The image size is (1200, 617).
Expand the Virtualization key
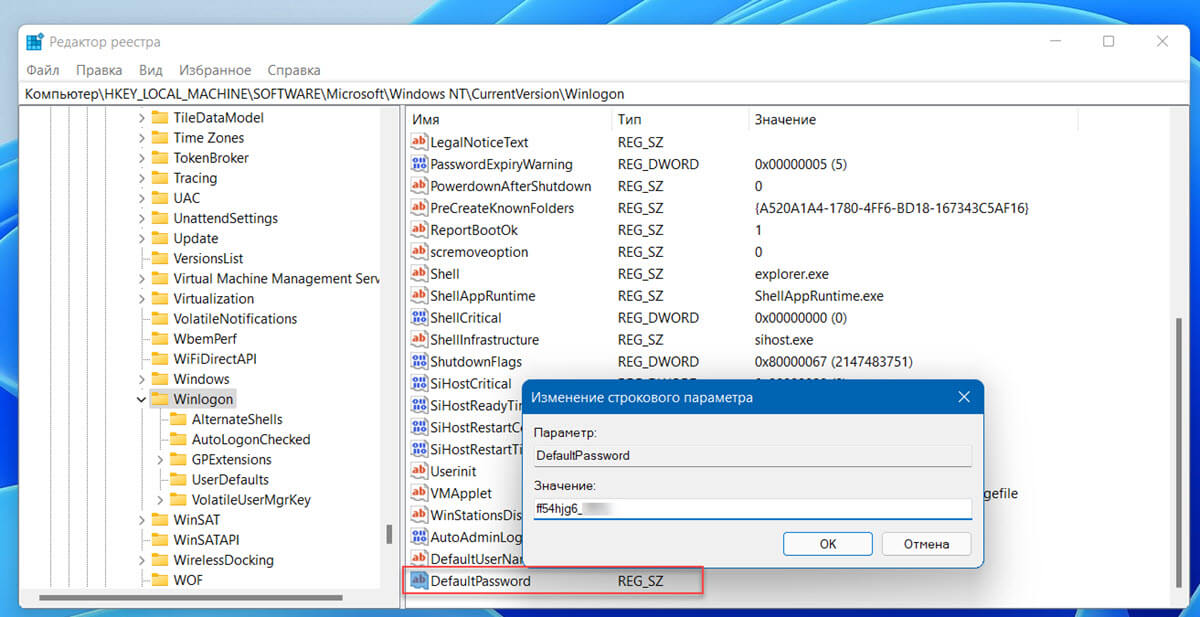coord(141,298)
